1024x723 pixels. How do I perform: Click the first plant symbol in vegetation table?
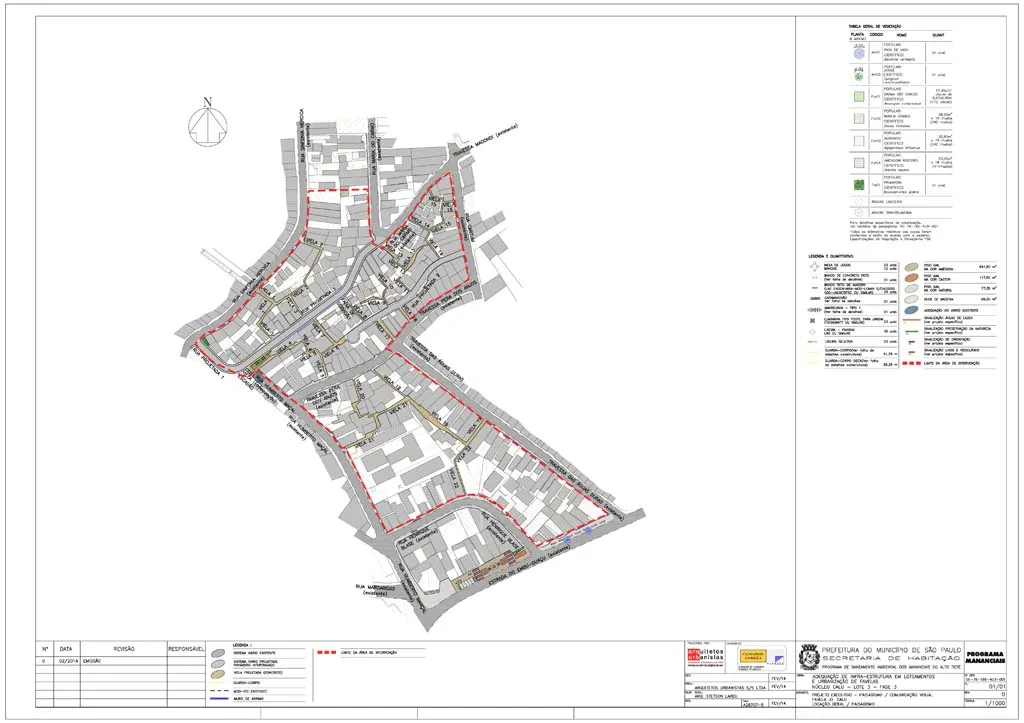tap(858, 52)
